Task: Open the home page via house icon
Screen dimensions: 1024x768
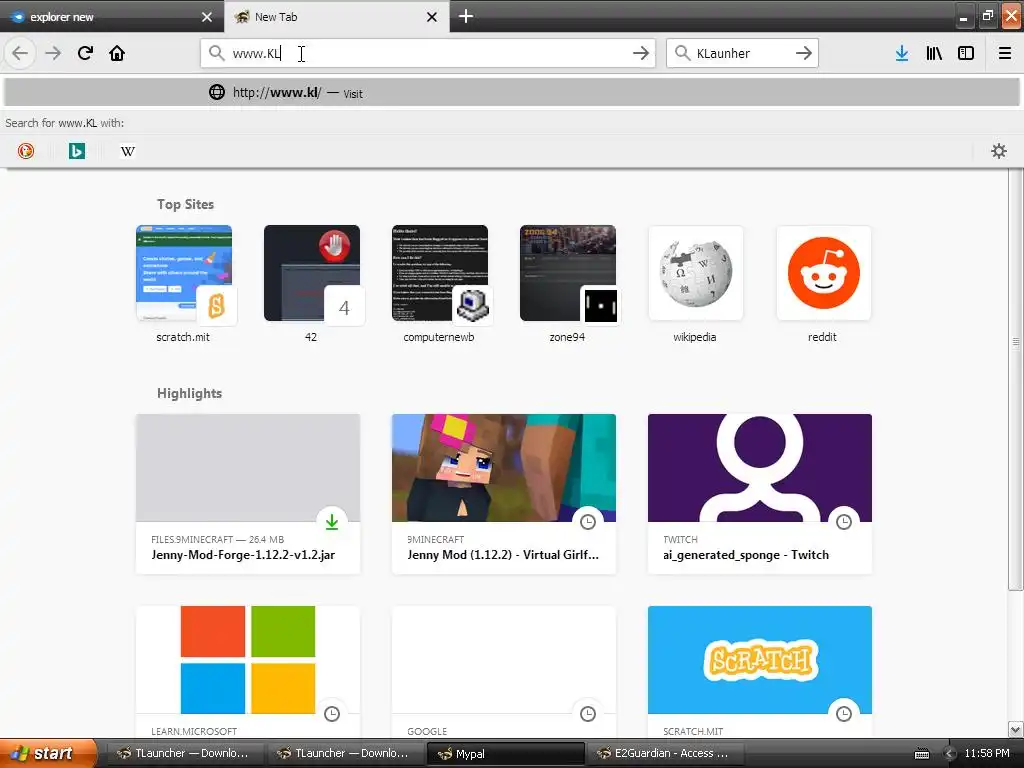Action: 117,53
